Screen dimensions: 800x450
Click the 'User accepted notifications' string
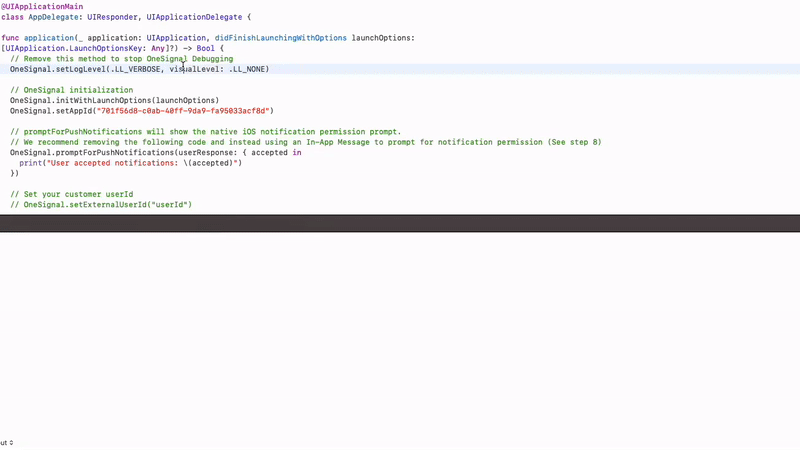(x=130, y=163)
